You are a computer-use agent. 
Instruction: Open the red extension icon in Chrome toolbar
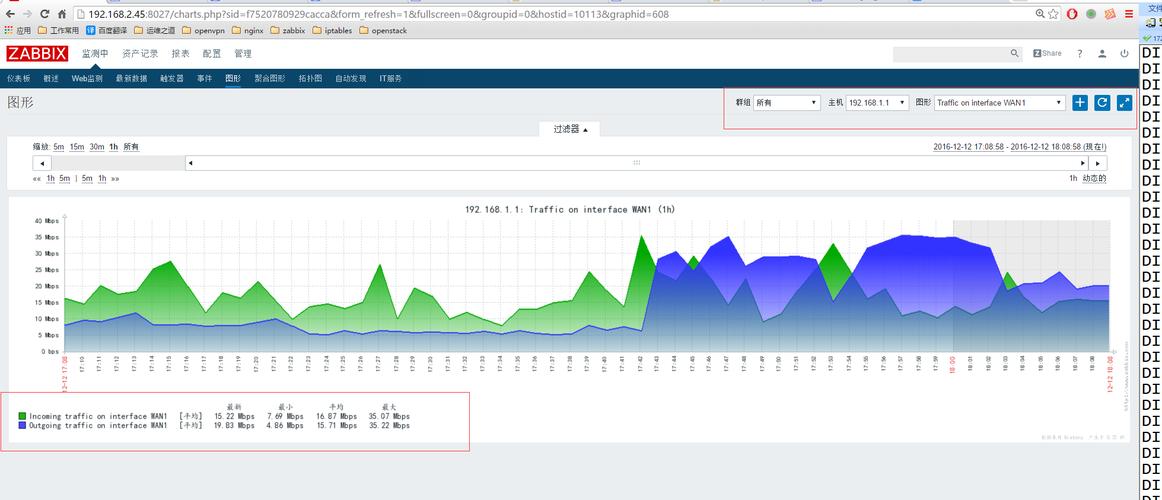point(1072,14)
